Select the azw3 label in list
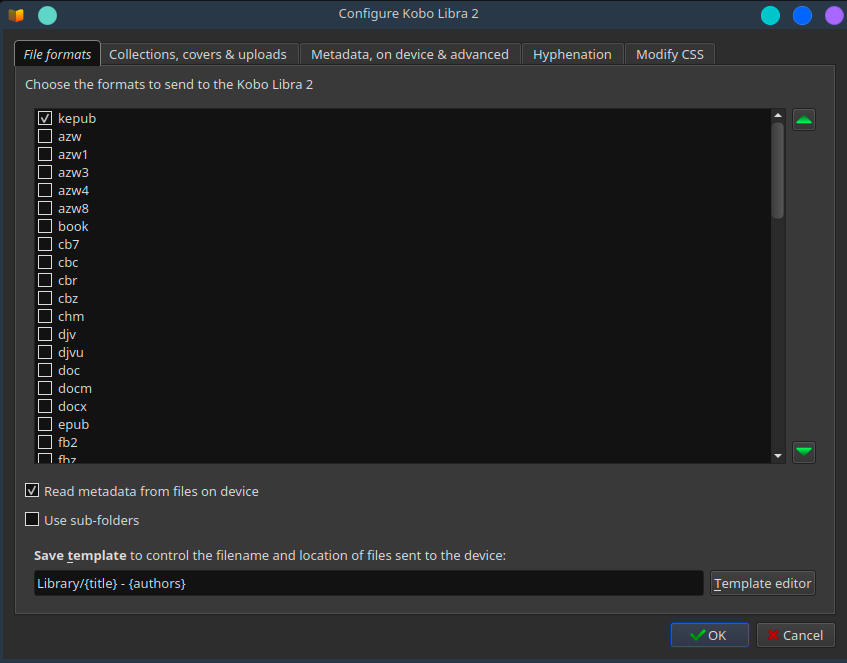 (73, 172)
